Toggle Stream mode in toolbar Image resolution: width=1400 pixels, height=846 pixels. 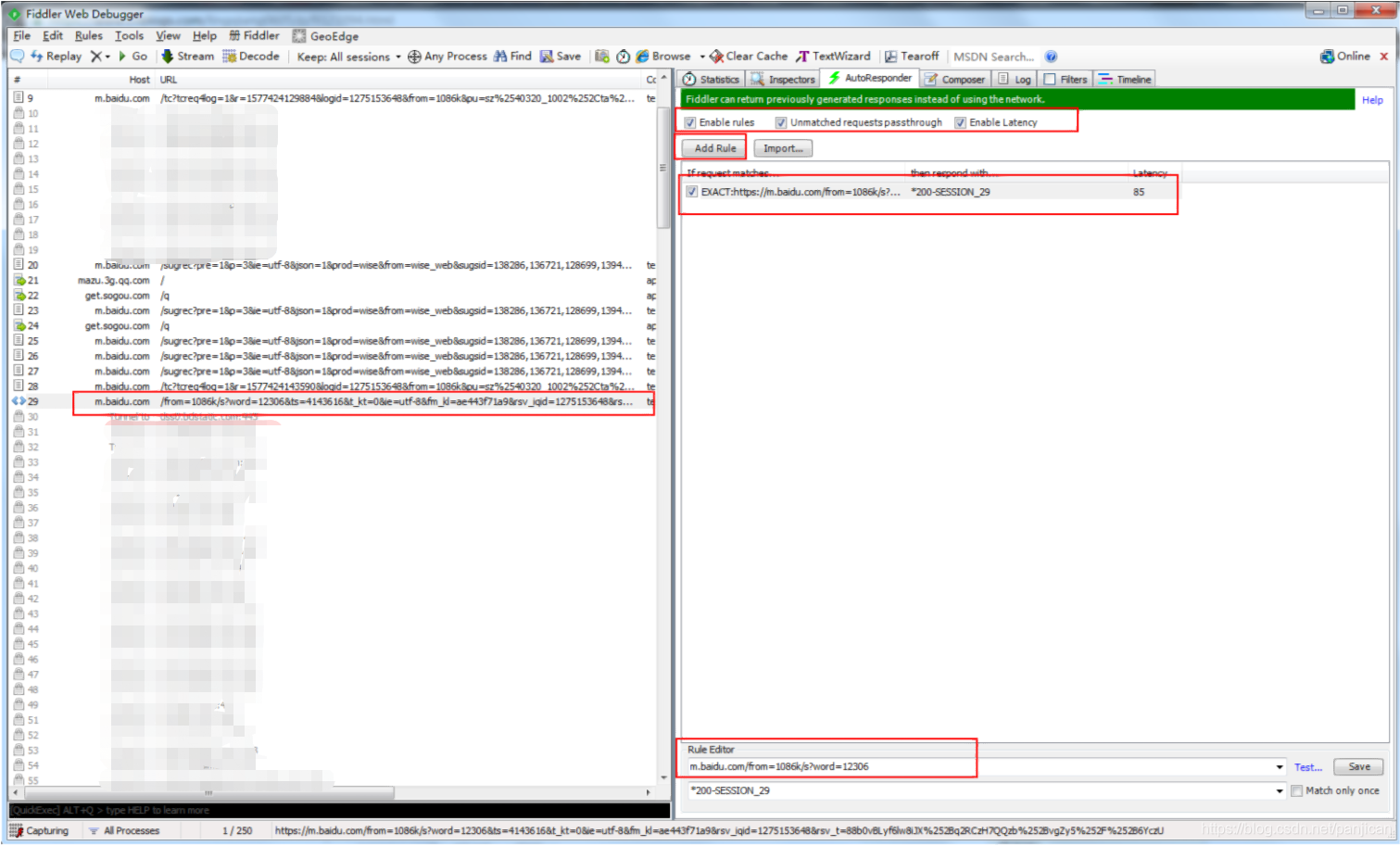188,57
